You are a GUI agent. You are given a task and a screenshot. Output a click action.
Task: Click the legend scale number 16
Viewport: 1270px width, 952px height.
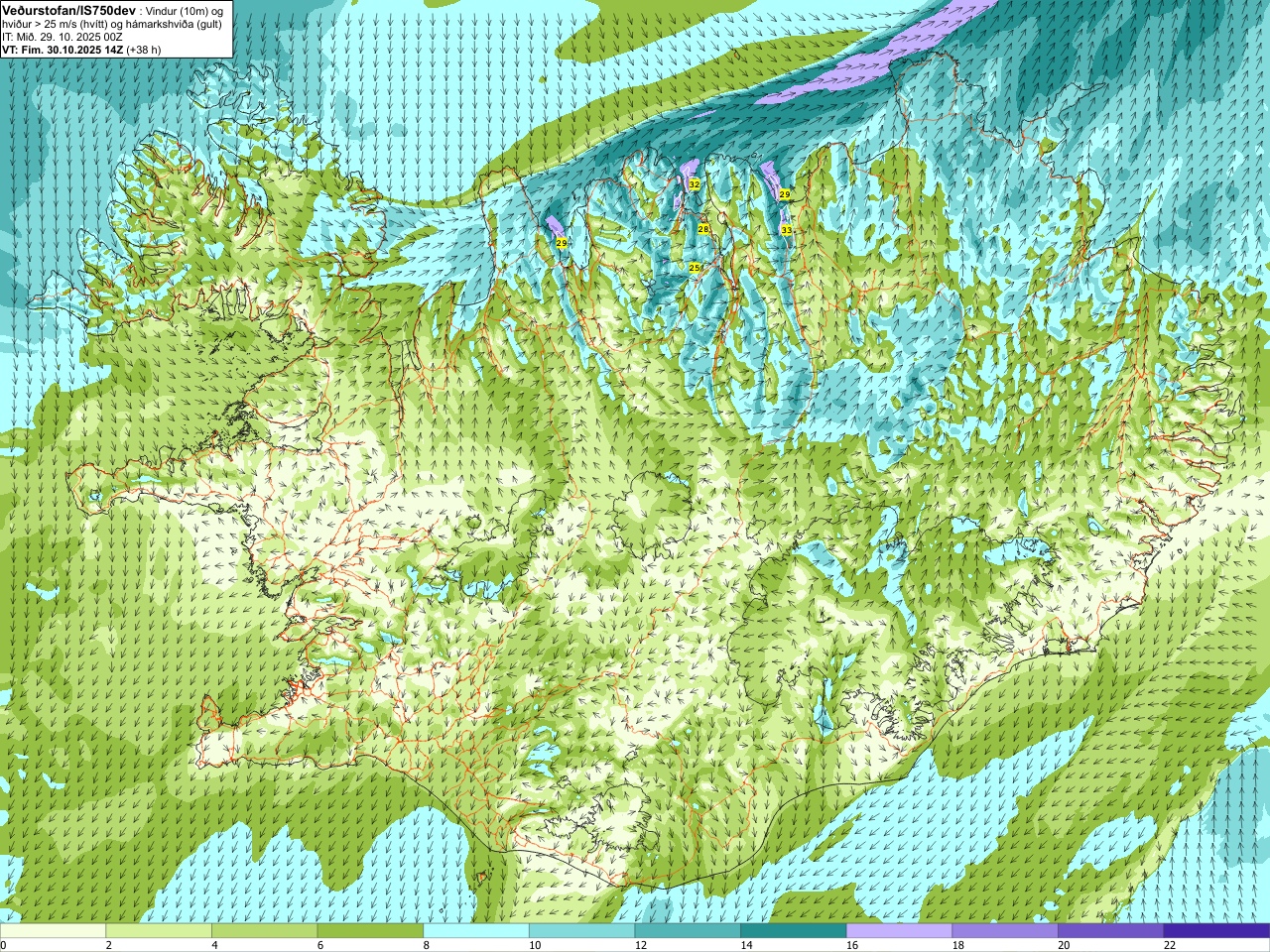[x=853, y=945]
